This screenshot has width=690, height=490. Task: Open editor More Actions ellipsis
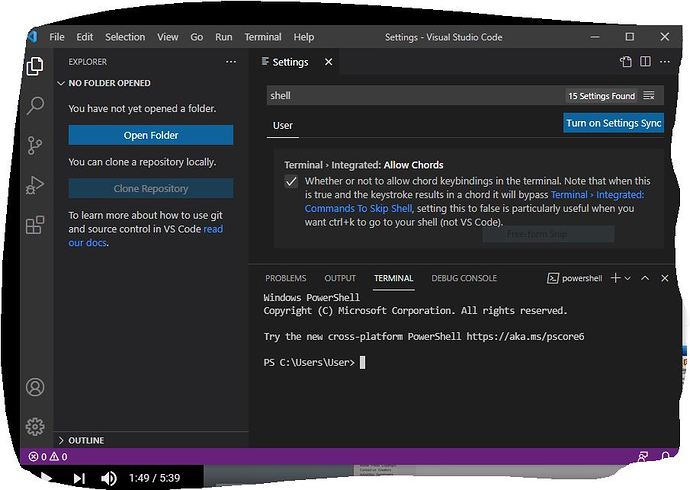coord(665,62)
